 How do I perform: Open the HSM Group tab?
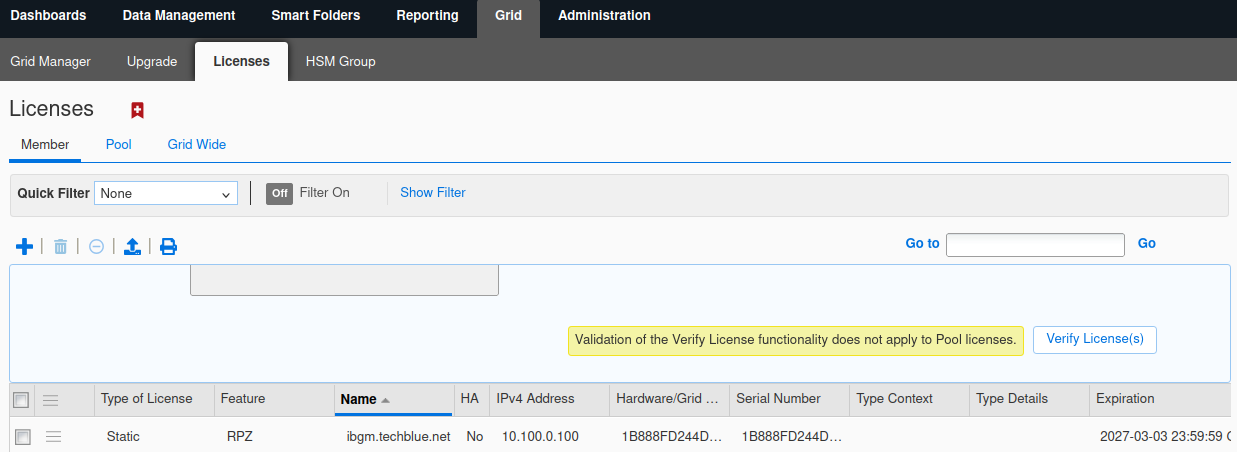pos(340,61)
